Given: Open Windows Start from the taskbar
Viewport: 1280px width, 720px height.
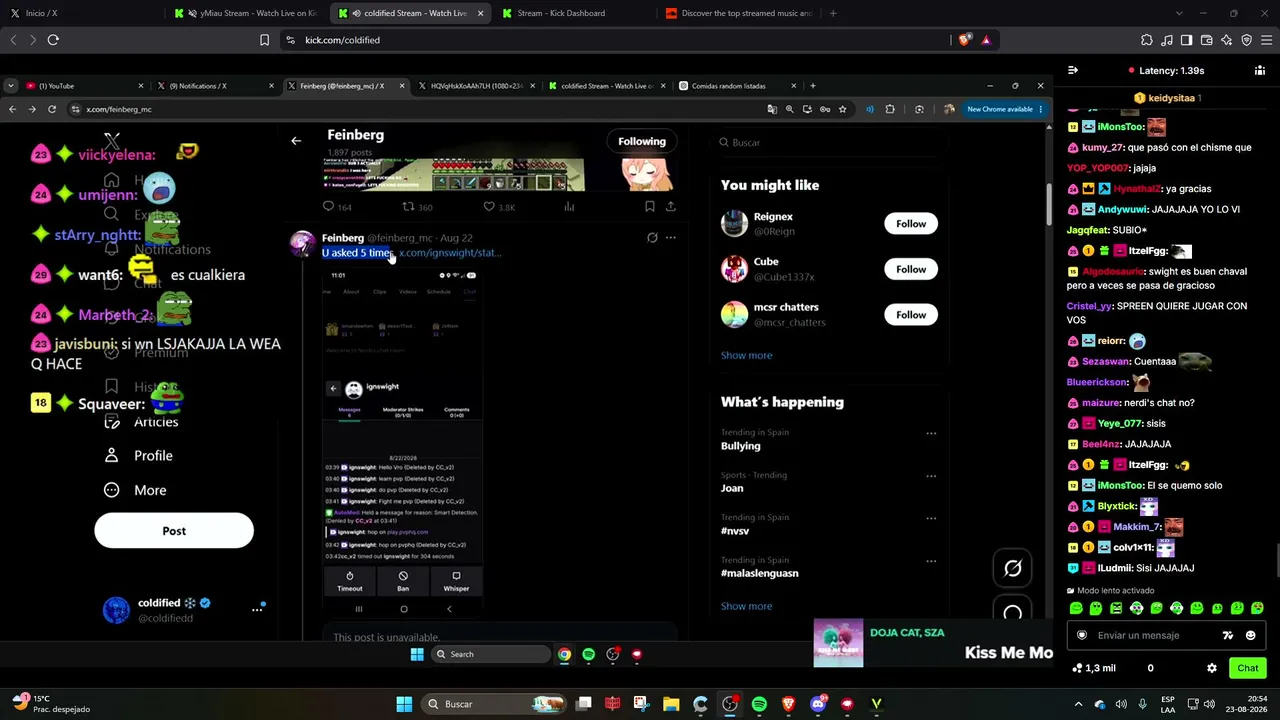Looking at the screenshot, I should click(x=404, y=704).
